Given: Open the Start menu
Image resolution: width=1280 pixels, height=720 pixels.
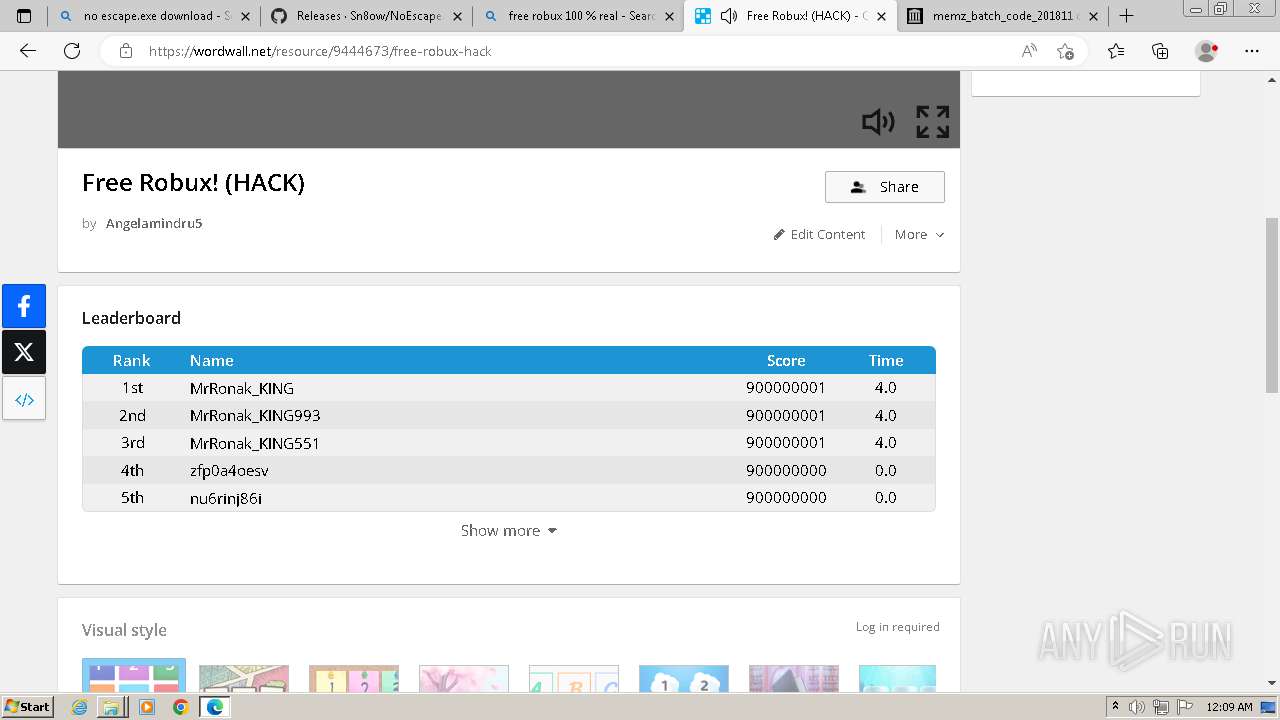Looking at the screenshot, I should [27, 707].
